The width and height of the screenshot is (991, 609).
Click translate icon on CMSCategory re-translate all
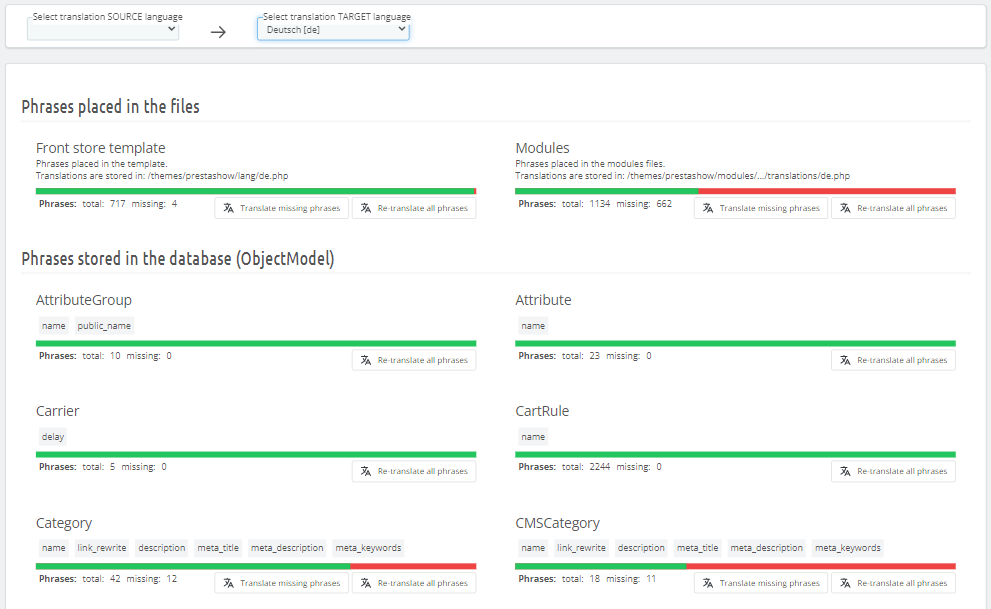click(x=845, y=583)
